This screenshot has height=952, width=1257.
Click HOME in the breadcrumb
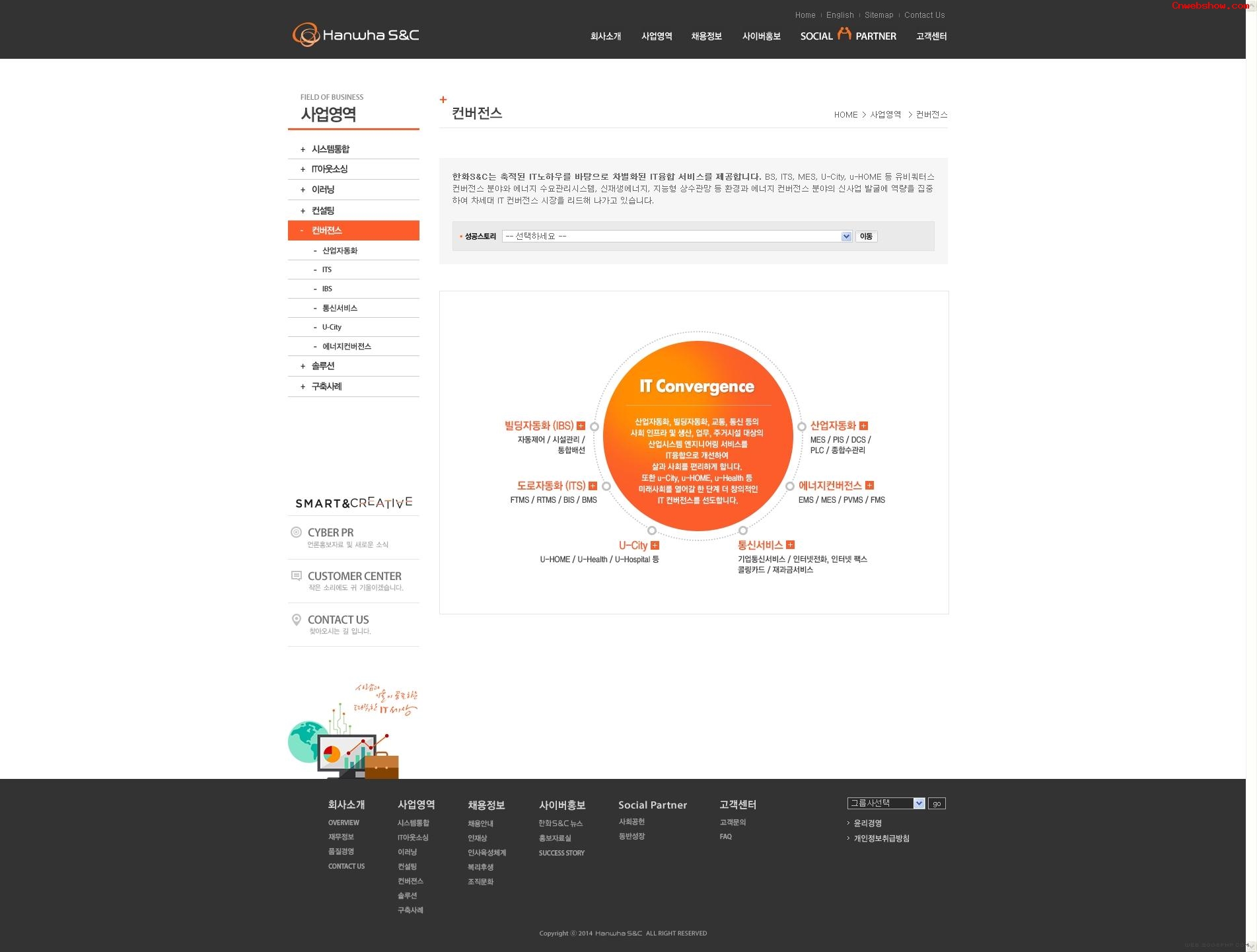coord(845,115)
